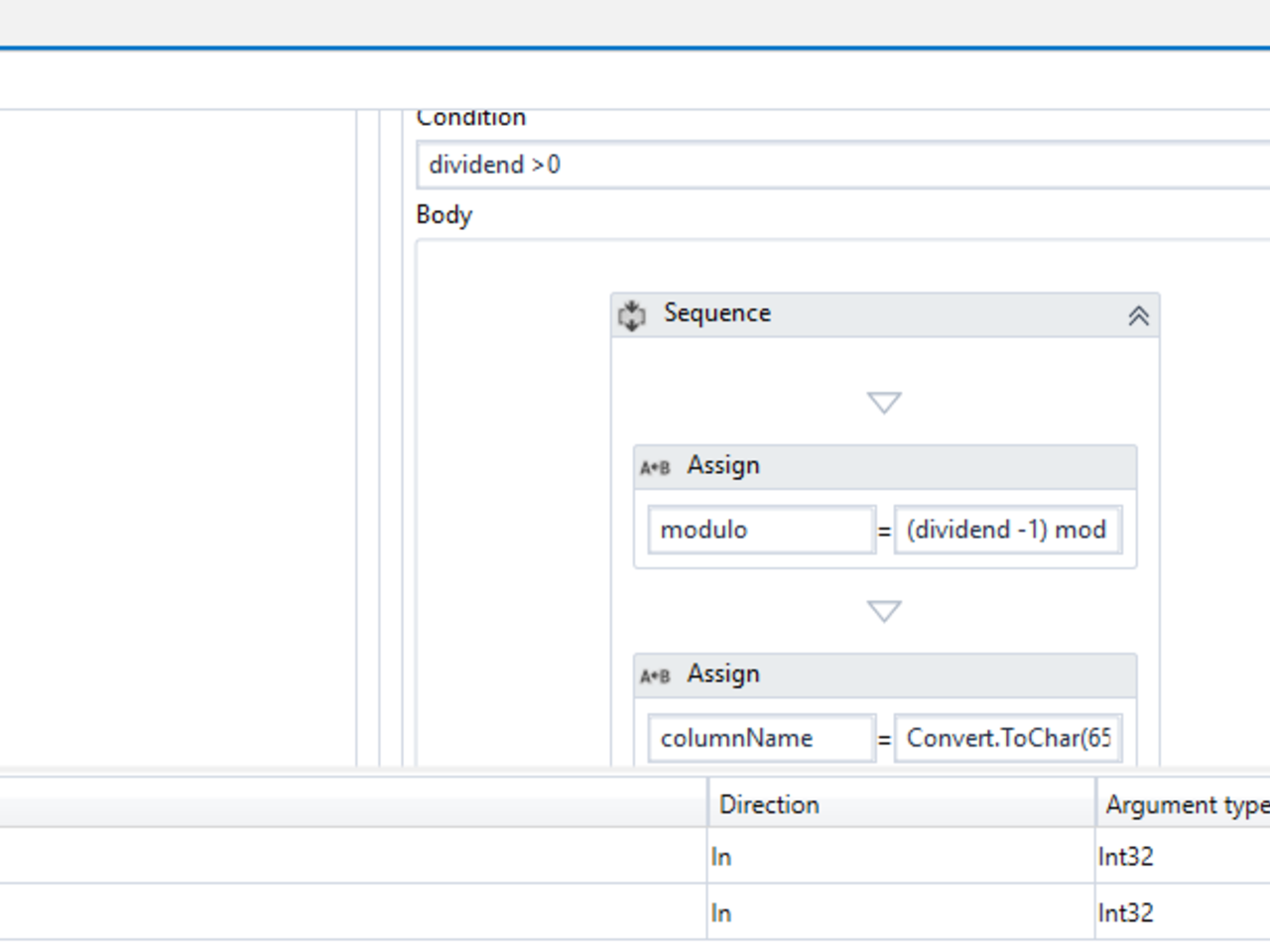The height and width of the screenshot is (952, 1270).
Task: Collapse the Sequence activity with the chevron
Action: [x=1138, y=315]
